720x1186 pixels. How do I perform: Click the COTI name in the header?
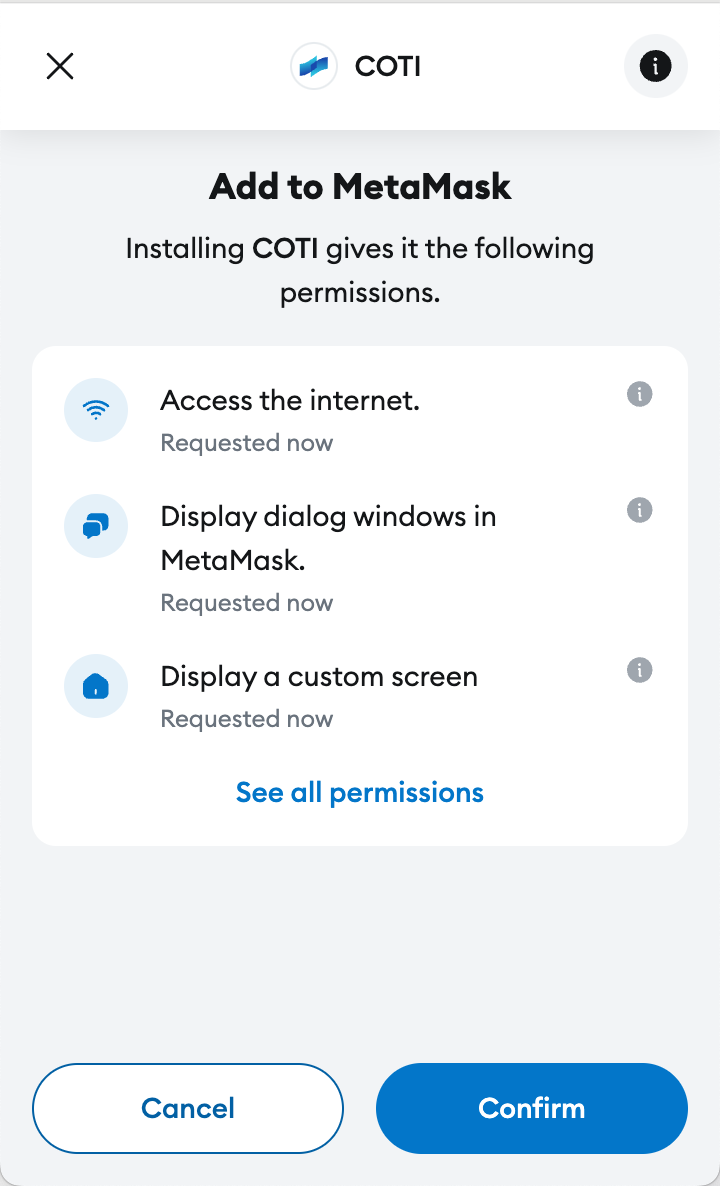pos(388,67)
